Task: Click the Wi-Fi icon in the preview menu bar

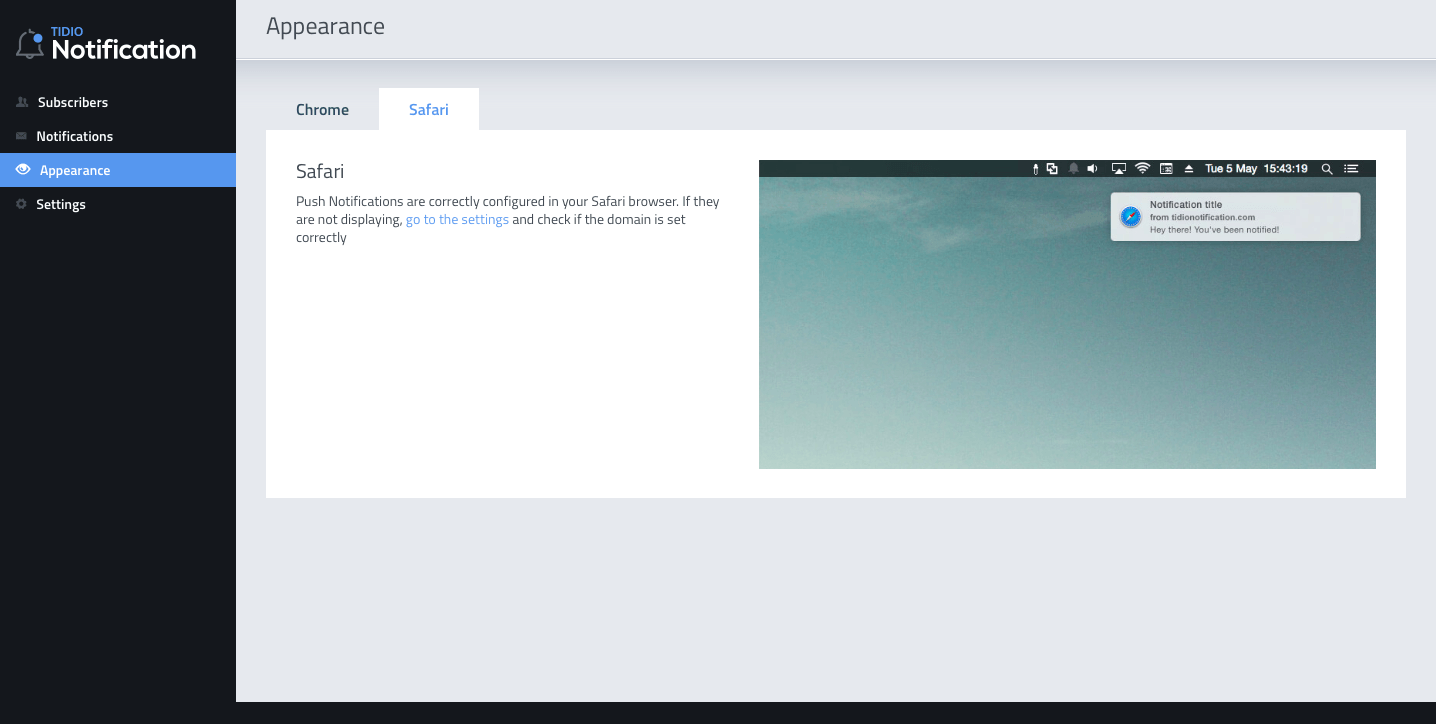Action: tap(1142, 169)
